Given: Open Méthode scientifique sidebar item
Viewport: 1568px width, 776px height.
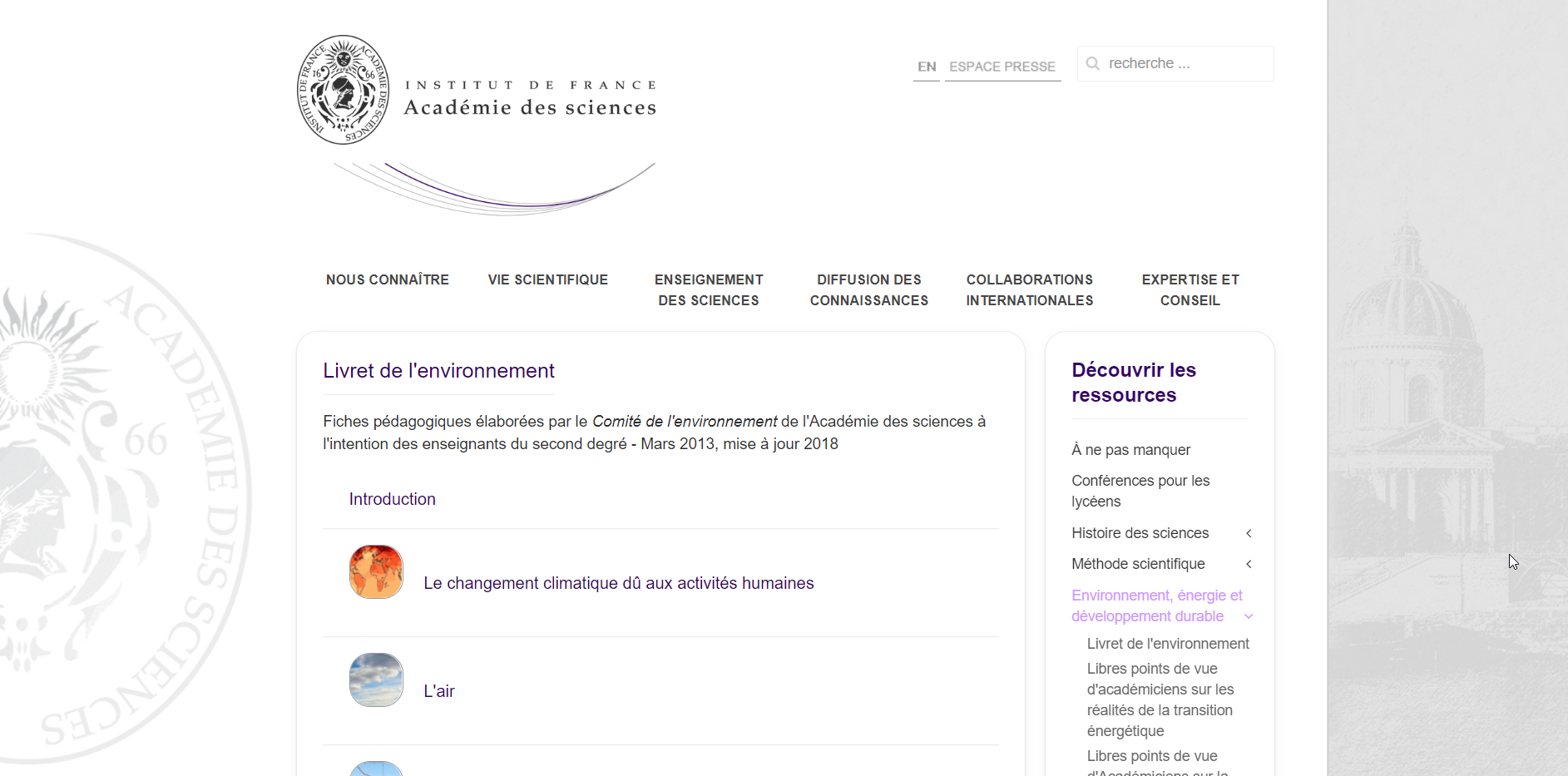Looking at the screenshot, I should [1138, 564].
